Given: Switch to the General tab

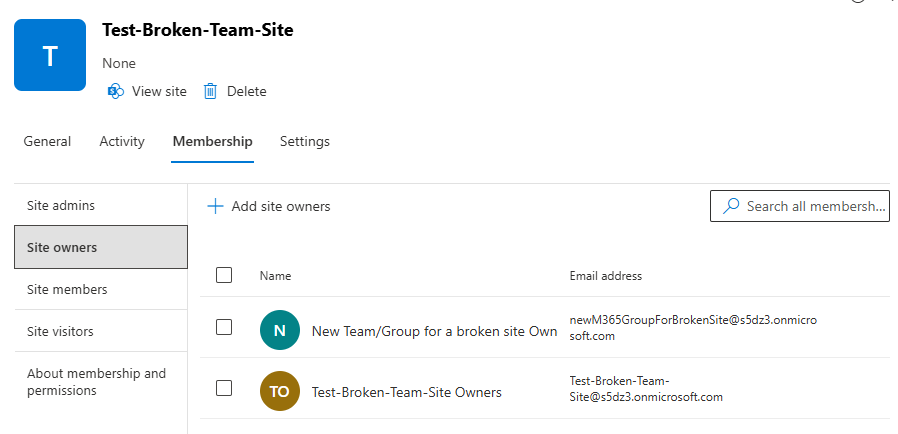Looking at the screenshot, I should 47,141.
